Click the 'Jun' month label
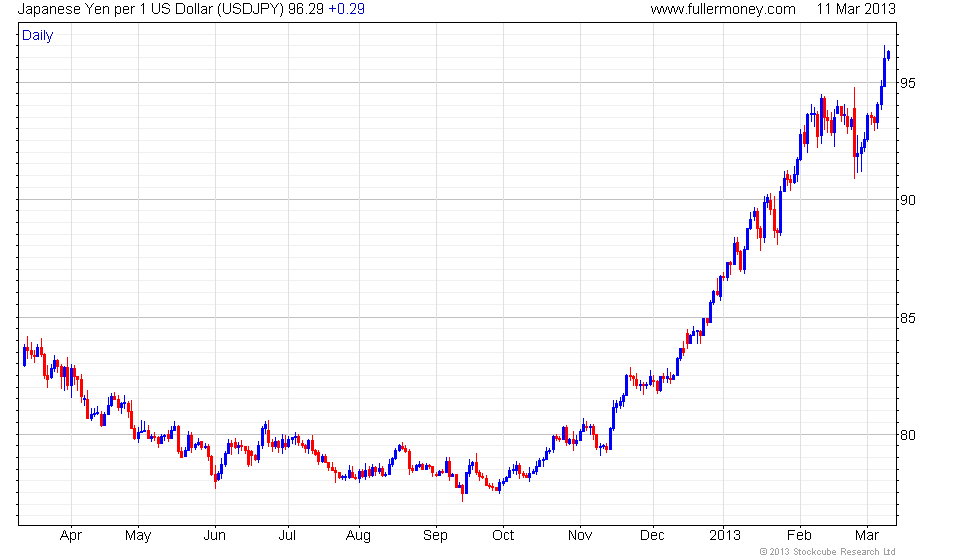The height and width of the screenshot is (560, 980). click(214, 536)
